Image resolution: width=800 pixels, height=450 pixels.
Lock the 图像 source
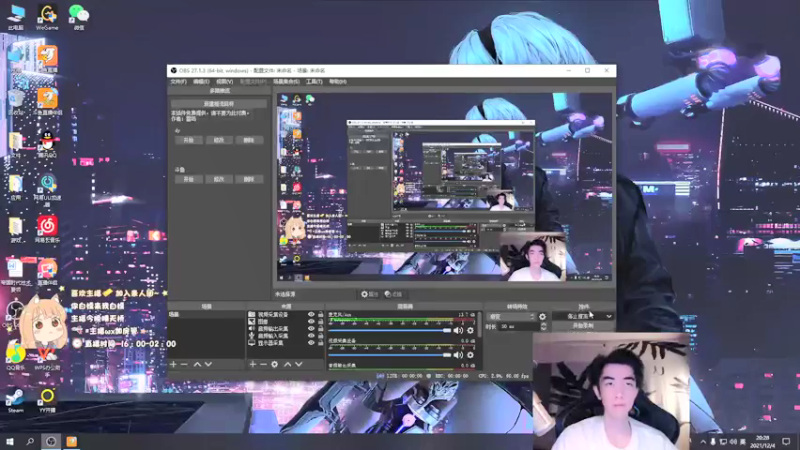click(320, 322)
